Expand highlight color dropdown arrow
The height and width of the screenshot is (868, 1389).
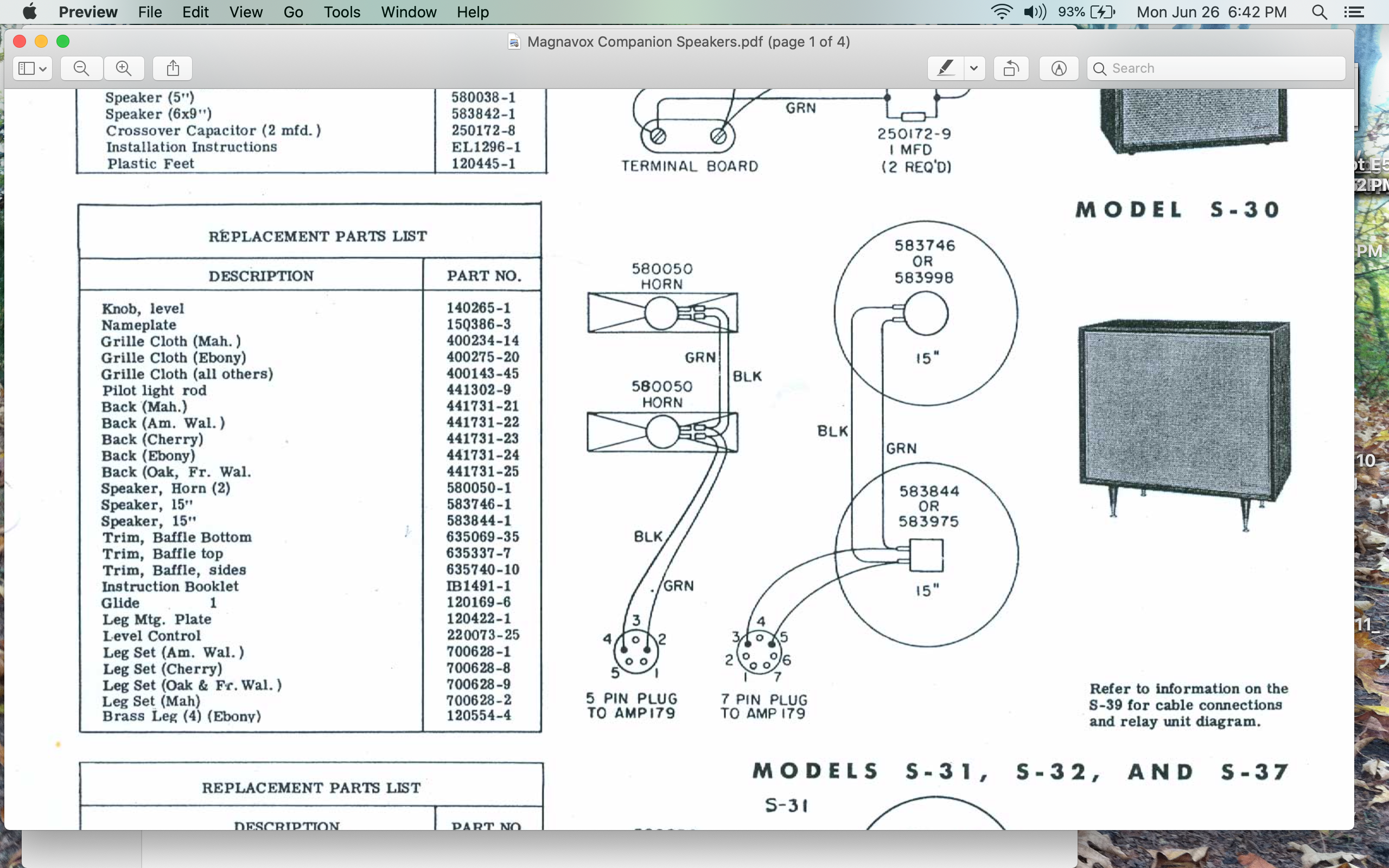point(974,68)
